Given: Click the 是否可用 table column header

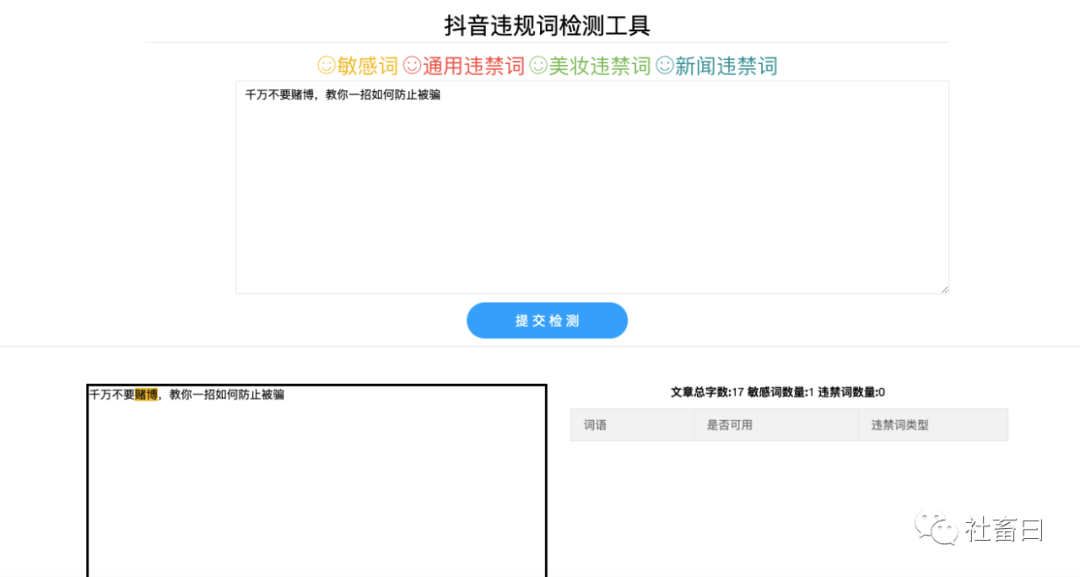Looking at the screenshot, I should pyautogui.click(x=776, y=425).
